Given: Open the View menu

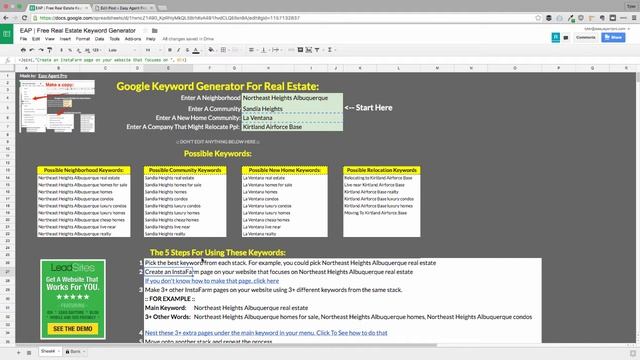Looking at the screenshot, I should click(x=50, y=39).
